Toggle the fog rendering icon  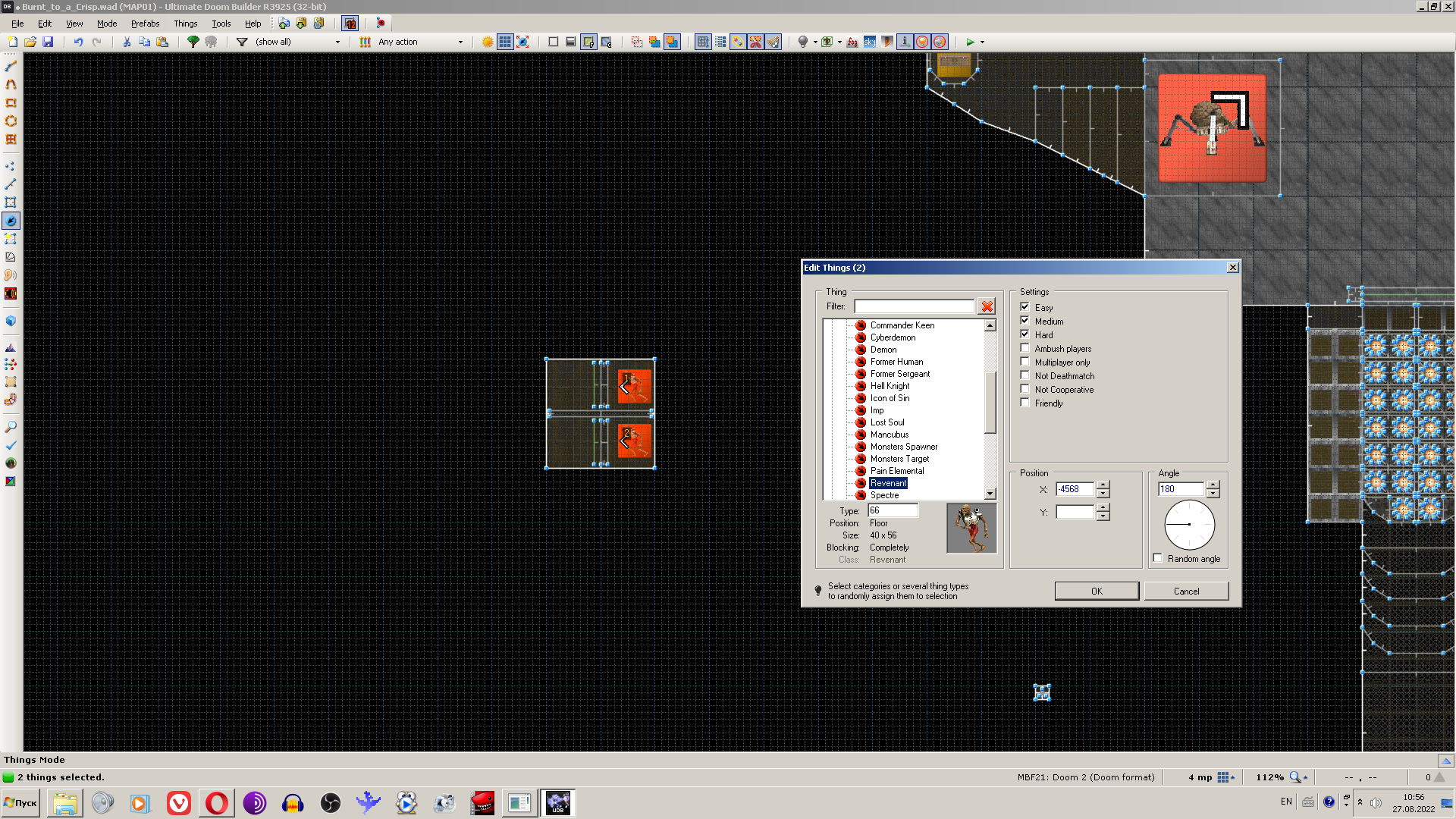pos(852,42)
